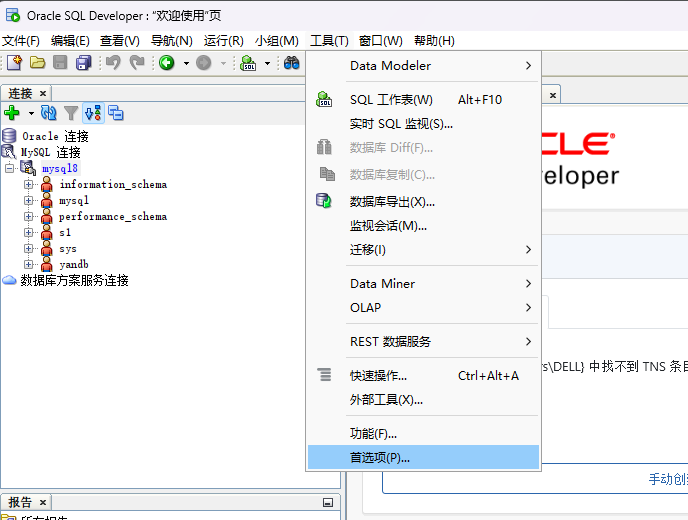Collapse the mysql8 connection node
The image size is (688, 520).
click(x=9, y=168)
